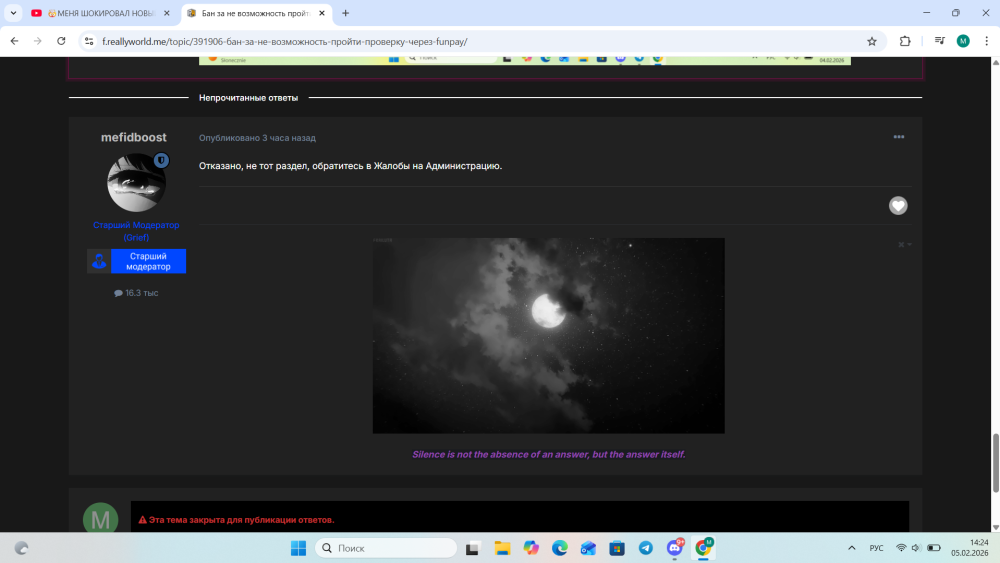The height and width of the screenshot is (563, 1000).
Task: Open mefidboost username profile link
Action: pyautogui.click(x=134, y=137)
